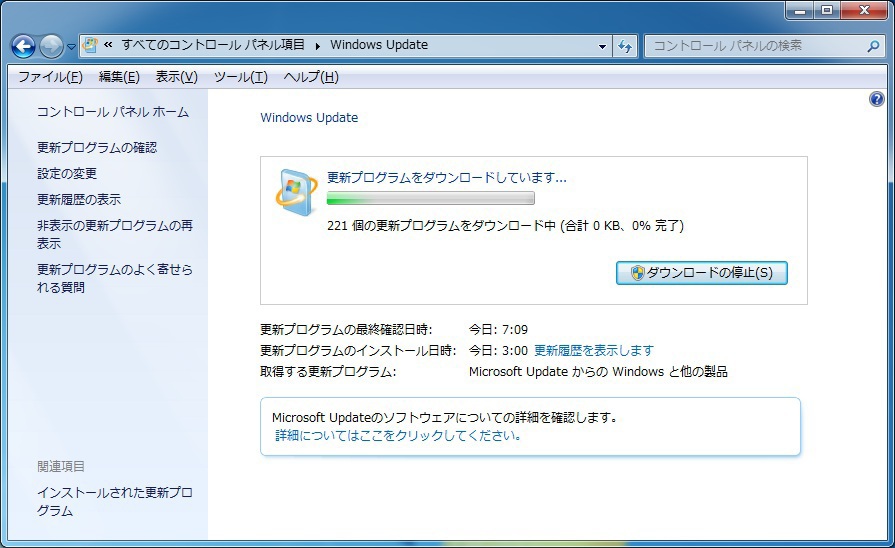Click the Control Panel icon in address bar

tap(90, 45)
